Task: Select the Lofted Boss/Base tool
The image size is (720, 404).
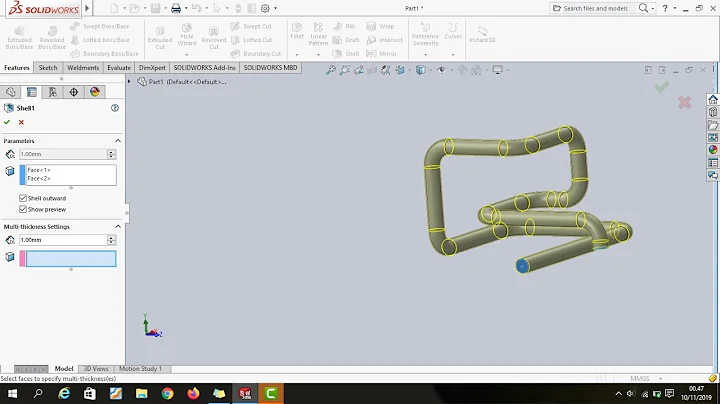Action: (x=100, y=40)
